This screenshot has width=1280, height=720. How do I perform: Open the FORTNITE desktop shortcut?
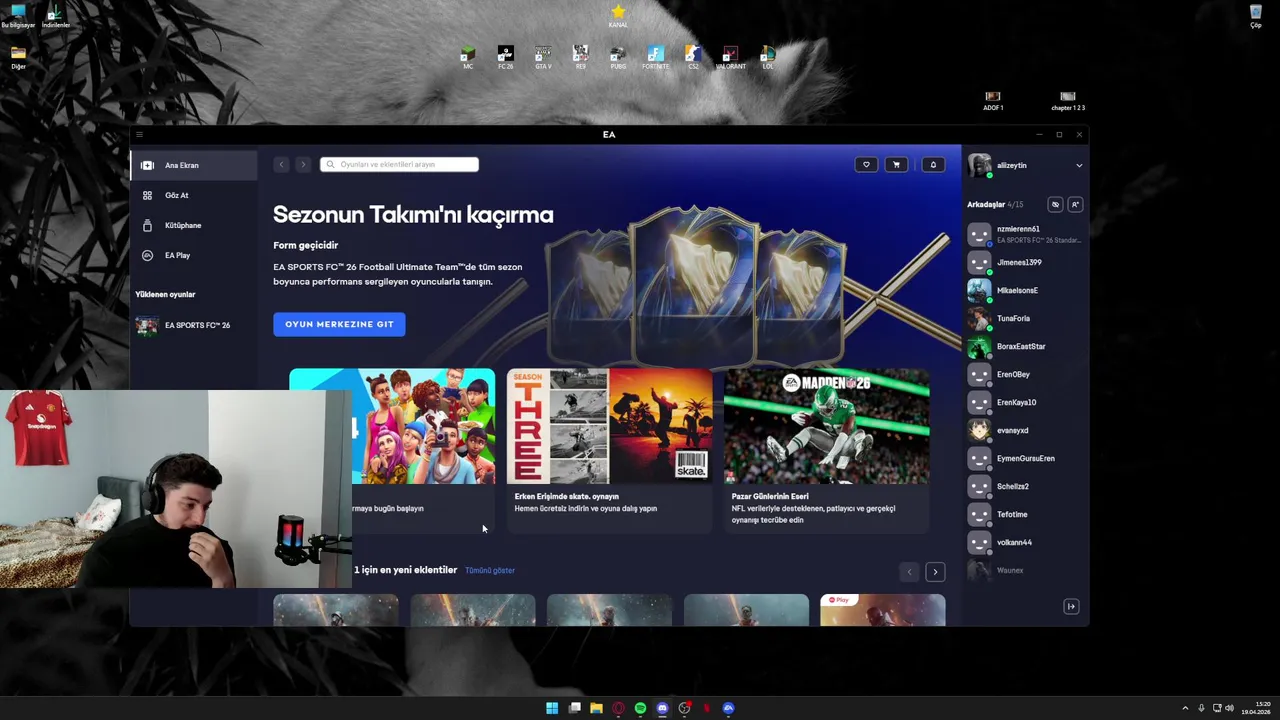[x=655, y=57]
